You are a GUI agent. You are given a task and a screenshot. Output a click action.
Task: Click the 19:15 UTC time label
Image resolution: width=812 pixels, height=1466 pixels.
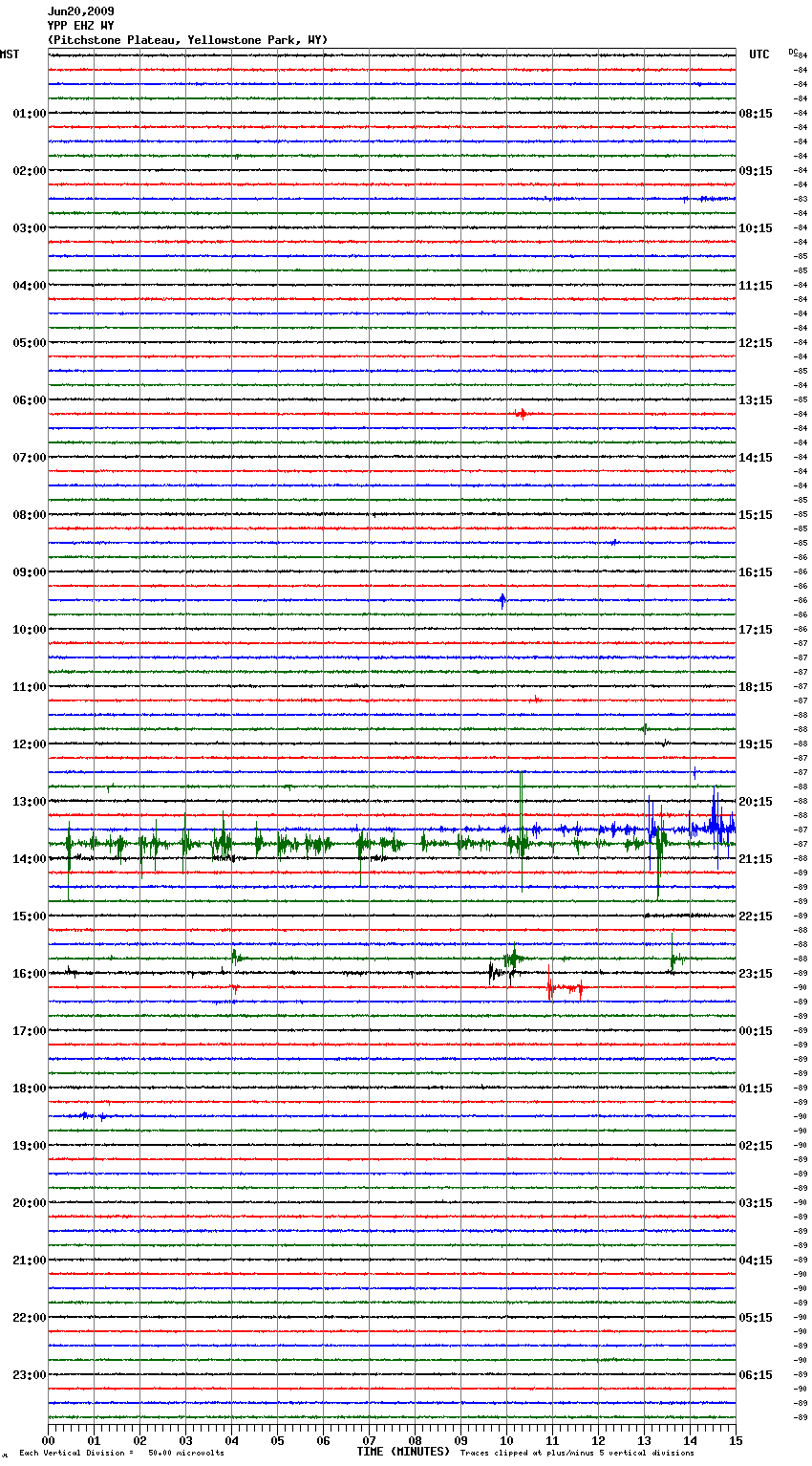[756, 744]
